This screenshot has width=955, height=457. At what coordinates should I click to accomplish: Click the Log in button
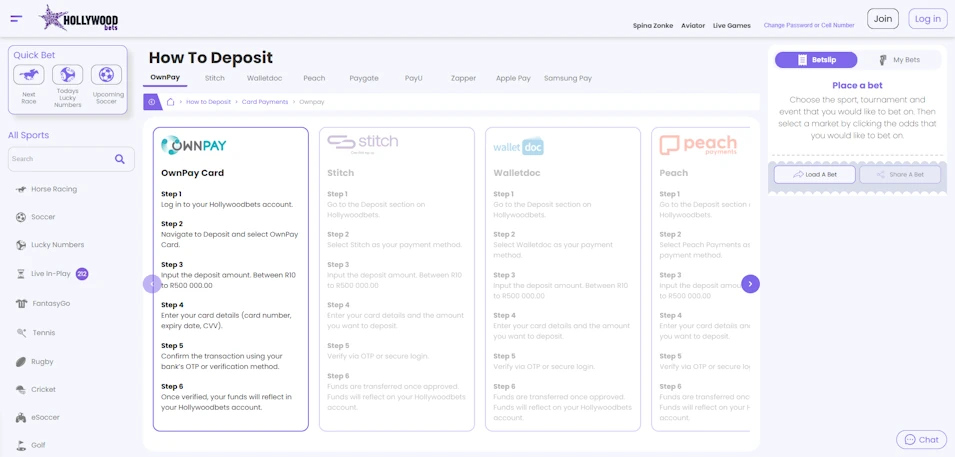(x=928, y=19)
